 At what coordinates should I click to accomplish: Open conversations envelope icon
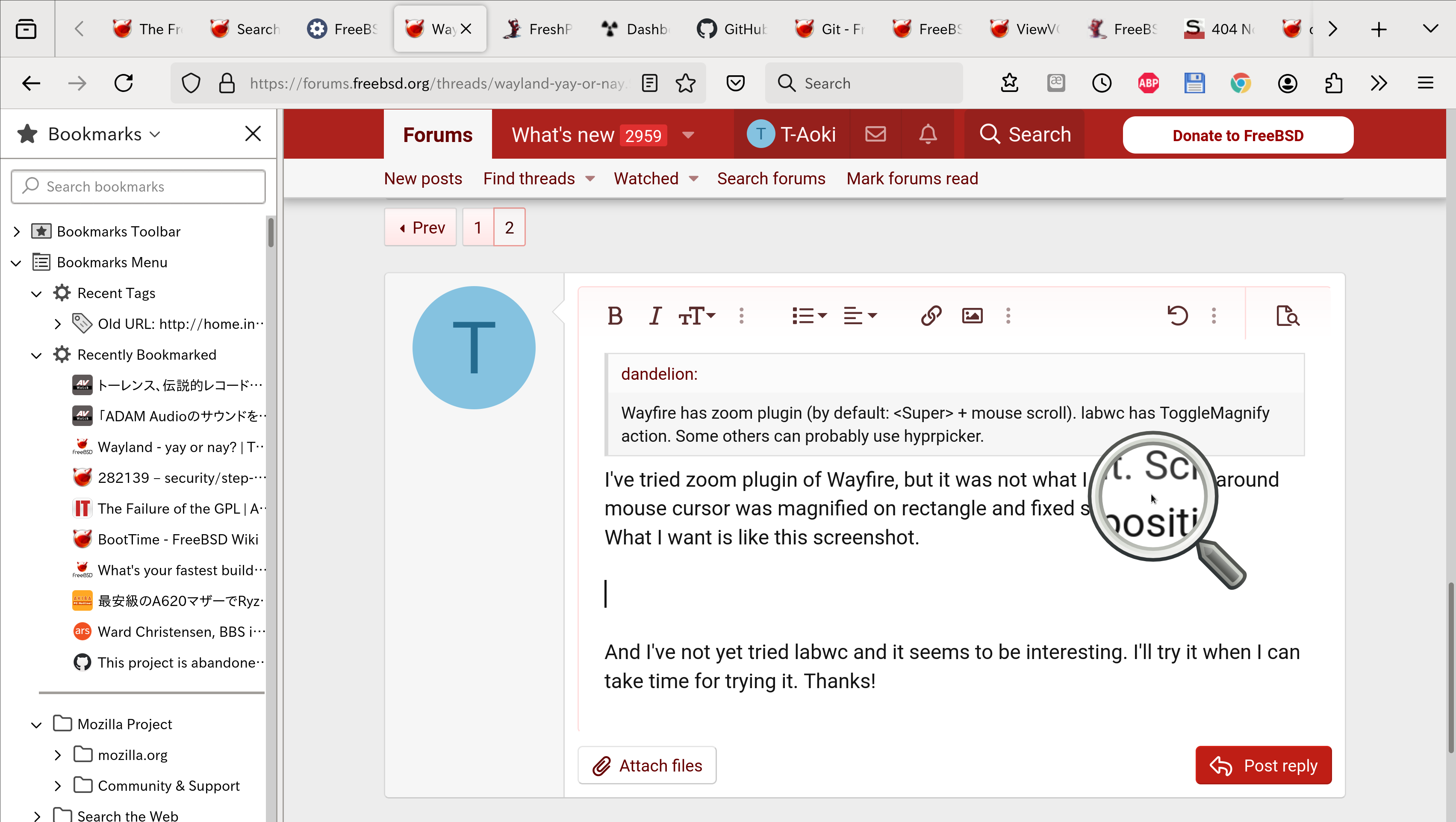[875, 135]
